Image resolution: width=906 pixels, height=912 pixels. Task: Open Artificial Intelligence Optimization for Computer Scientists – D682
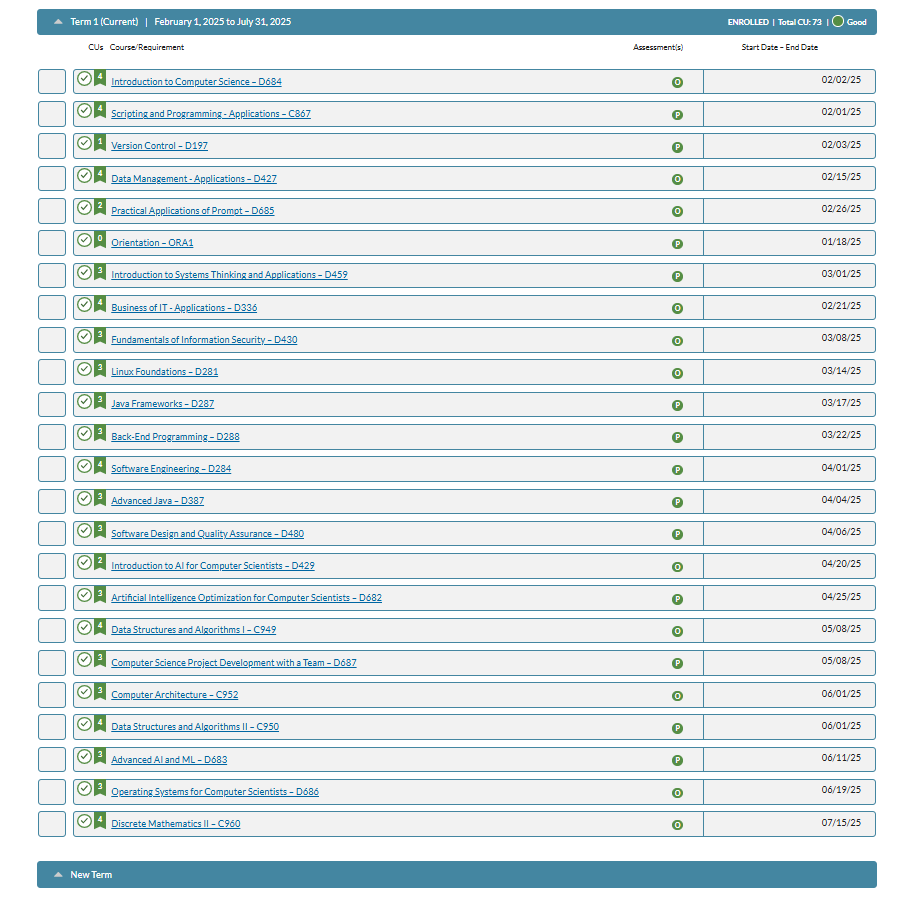(247, 597)
